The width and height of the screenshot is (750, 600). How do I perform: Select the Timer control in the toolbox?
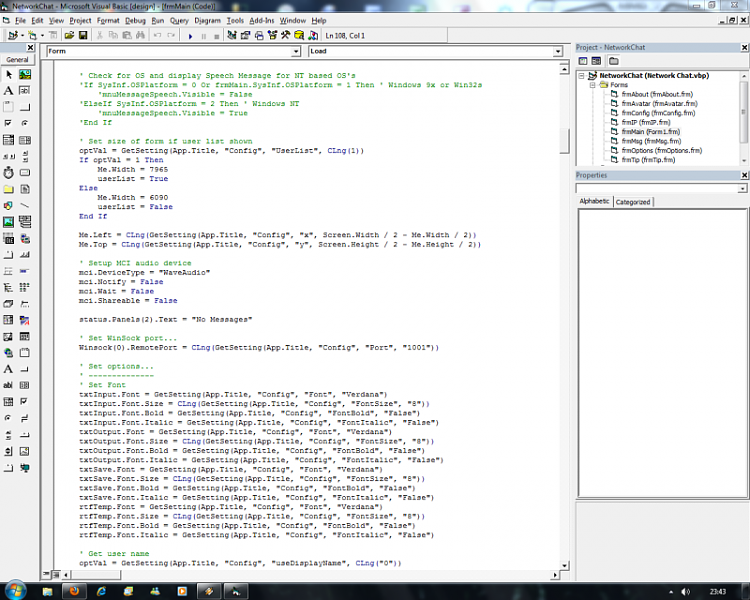9,173
